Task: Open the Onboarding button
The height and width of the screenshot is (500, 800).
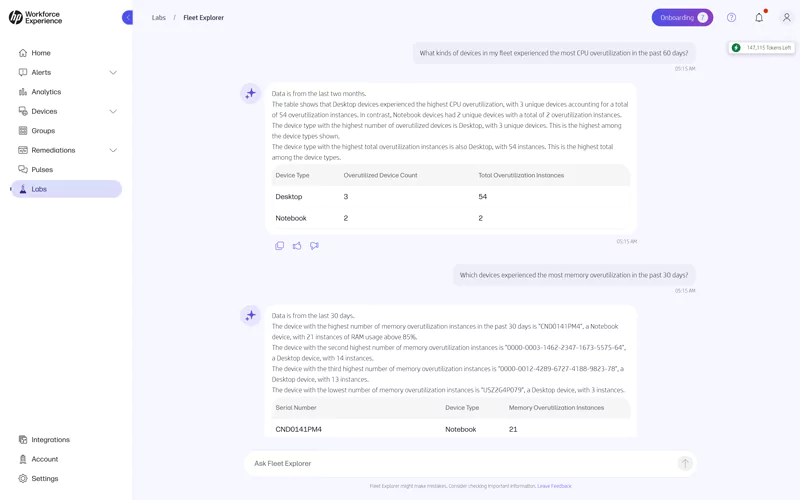Action: [682, 17]
